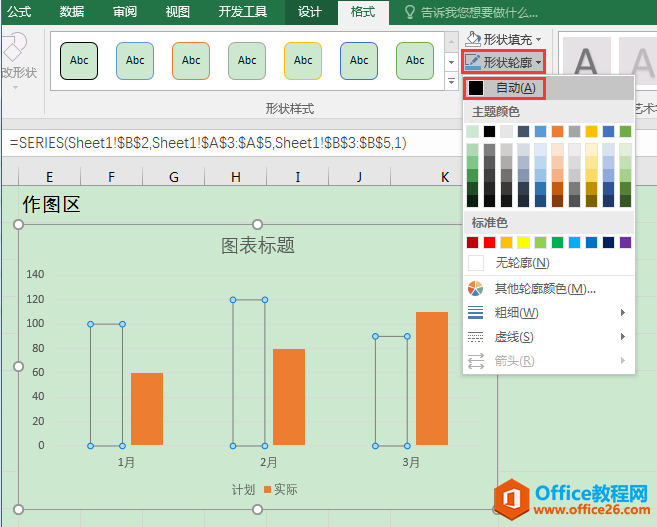Click the 1月 axis label

pos(126,462)
